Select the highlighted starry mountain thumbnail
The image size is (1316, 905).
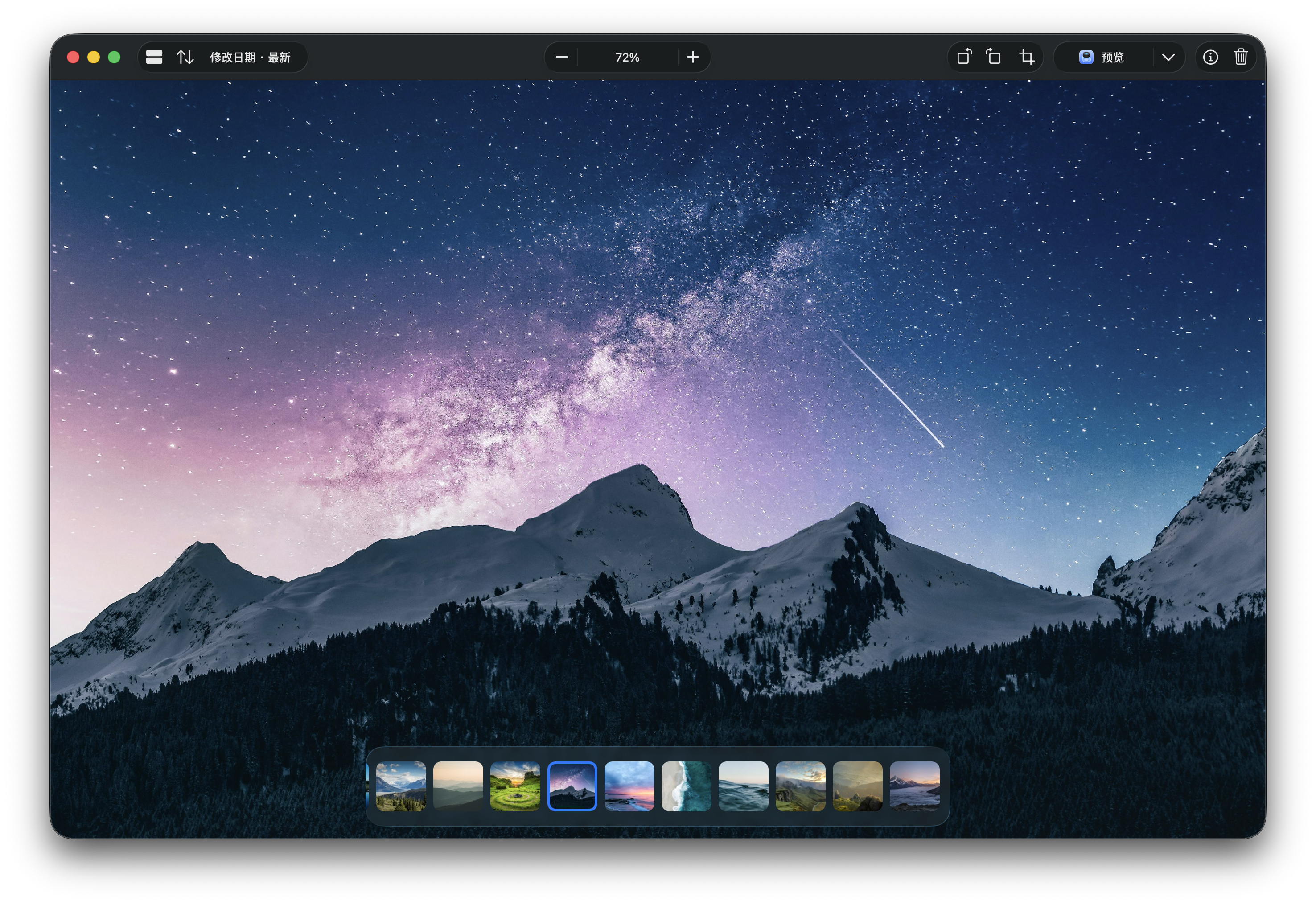click(572, 786)
